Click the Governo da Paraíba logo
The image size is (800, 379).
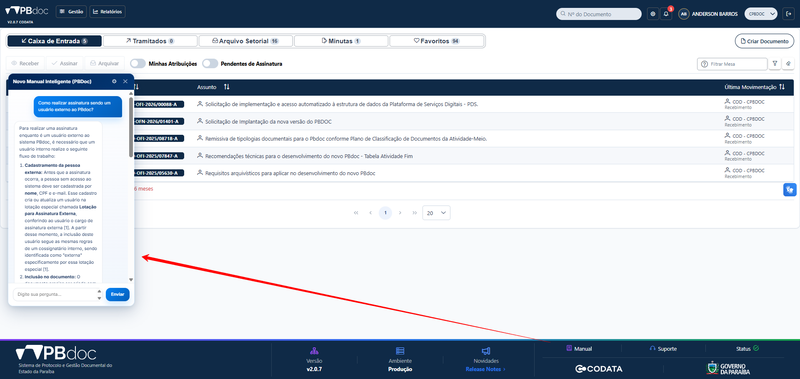tap(728, 368)
